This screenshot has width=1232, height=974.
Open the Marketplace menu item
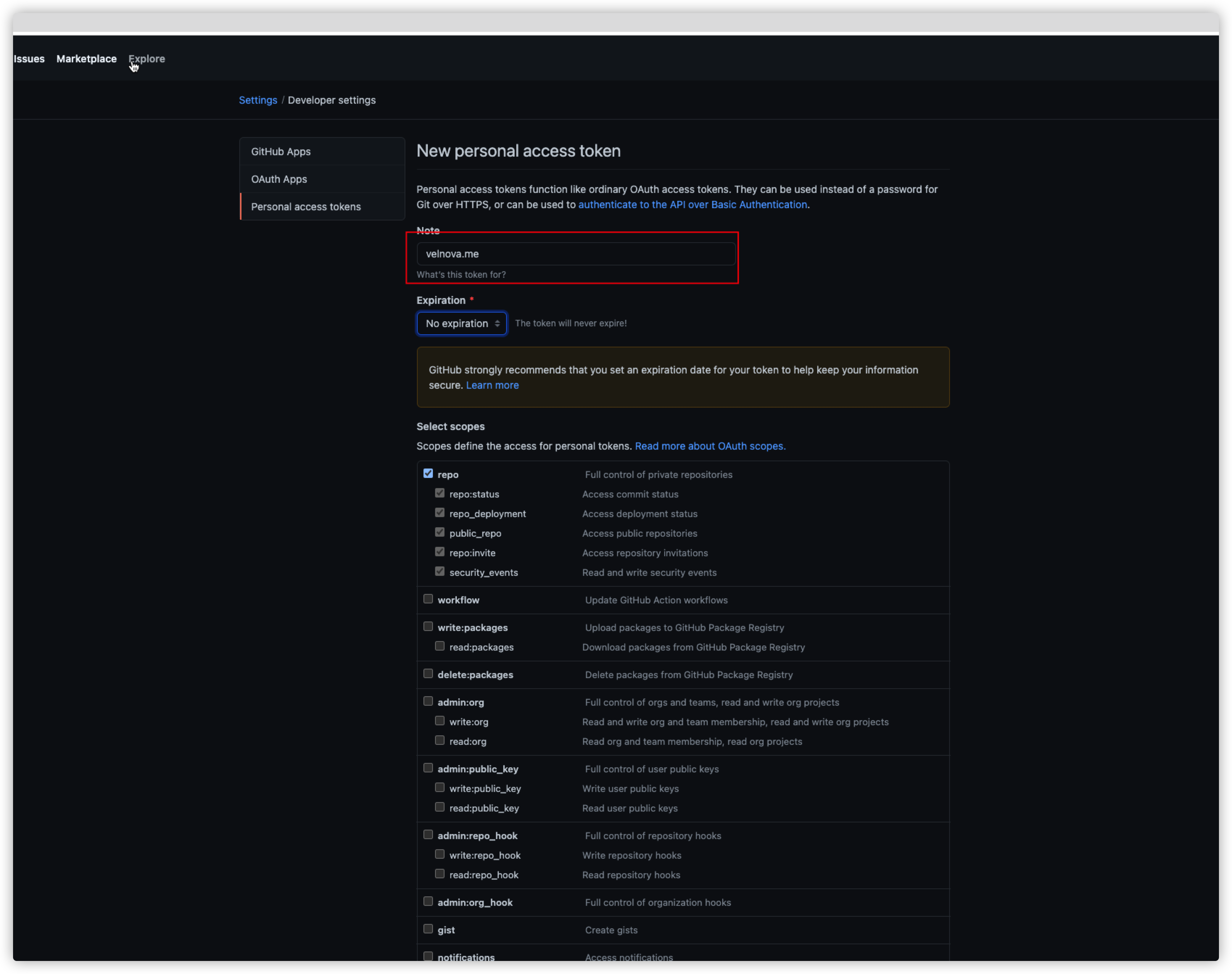coord(87,59)
